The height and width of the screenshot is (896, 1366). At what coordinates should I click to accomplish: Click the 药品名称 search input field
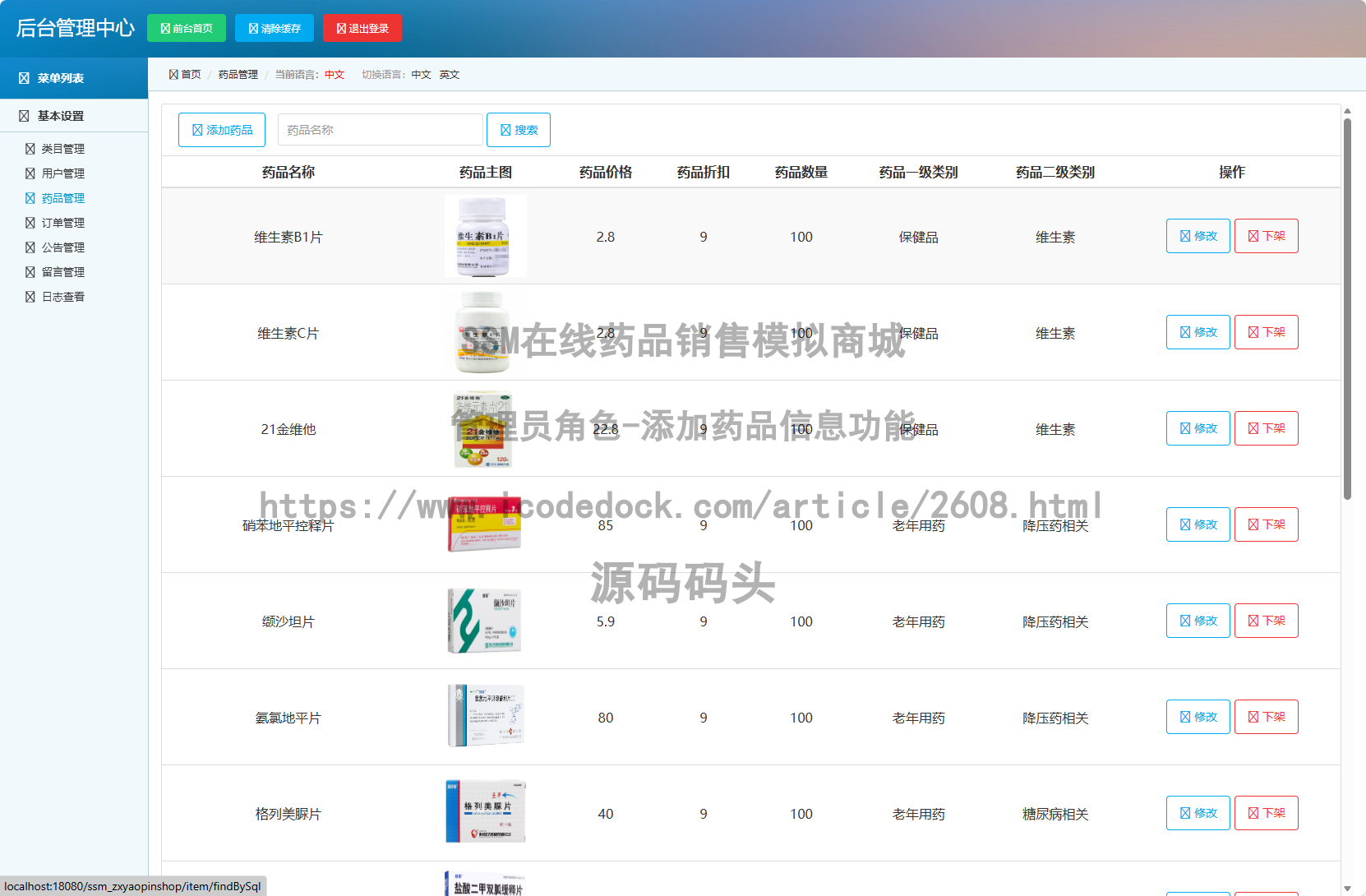click(380, 129)
